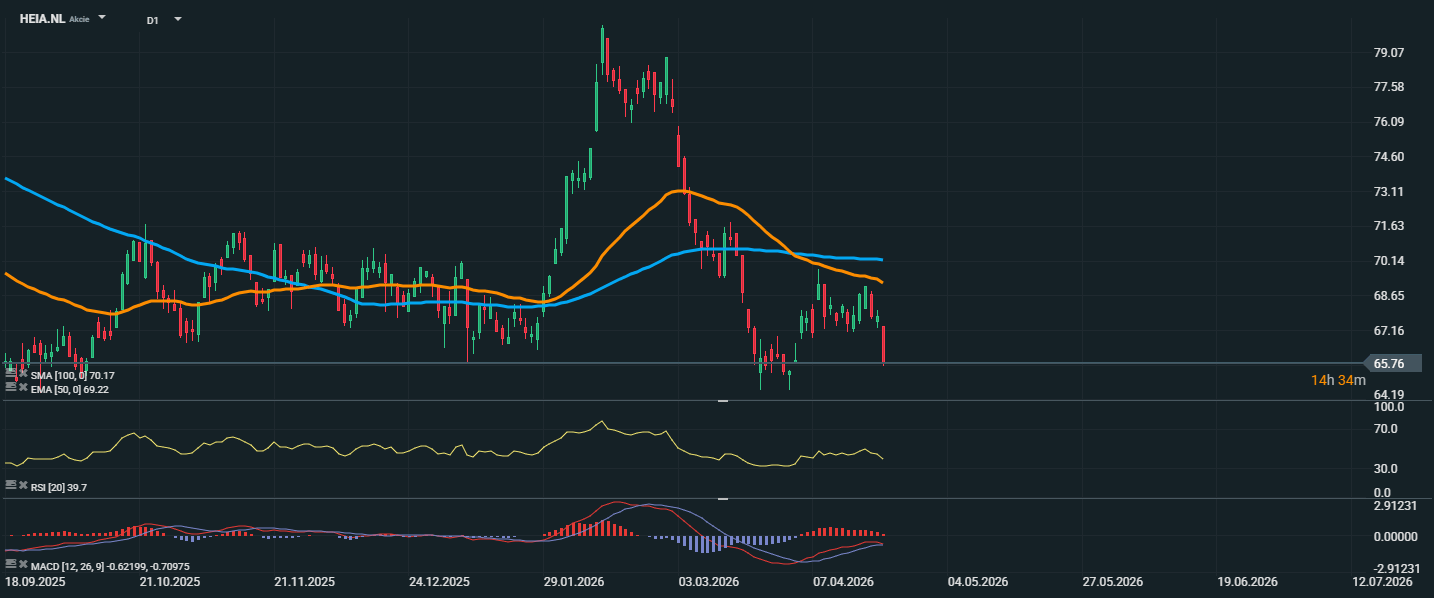This screenshot has height=598, width=1434.
Task: Click the 14h 34m candle countdown timer
Action: pos(1338,380)
